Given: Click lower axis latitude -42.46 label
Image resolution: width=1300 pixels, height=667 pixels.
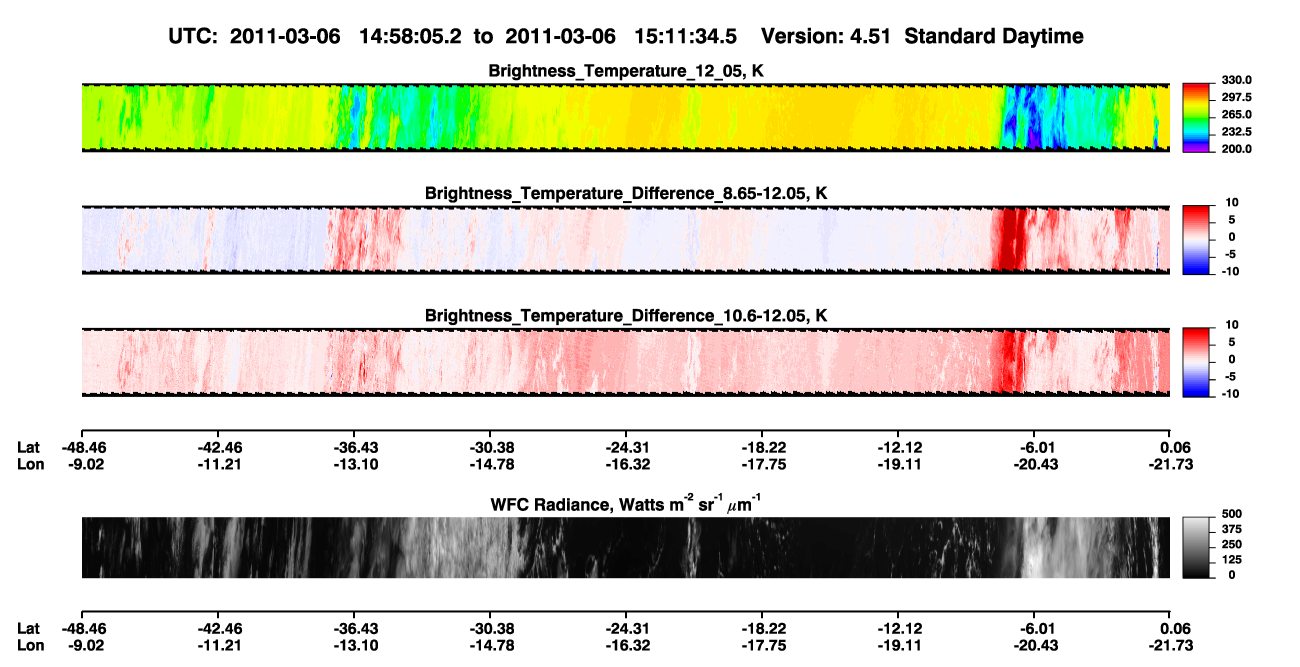Looking at the screenshot, I should coord(218,628).
